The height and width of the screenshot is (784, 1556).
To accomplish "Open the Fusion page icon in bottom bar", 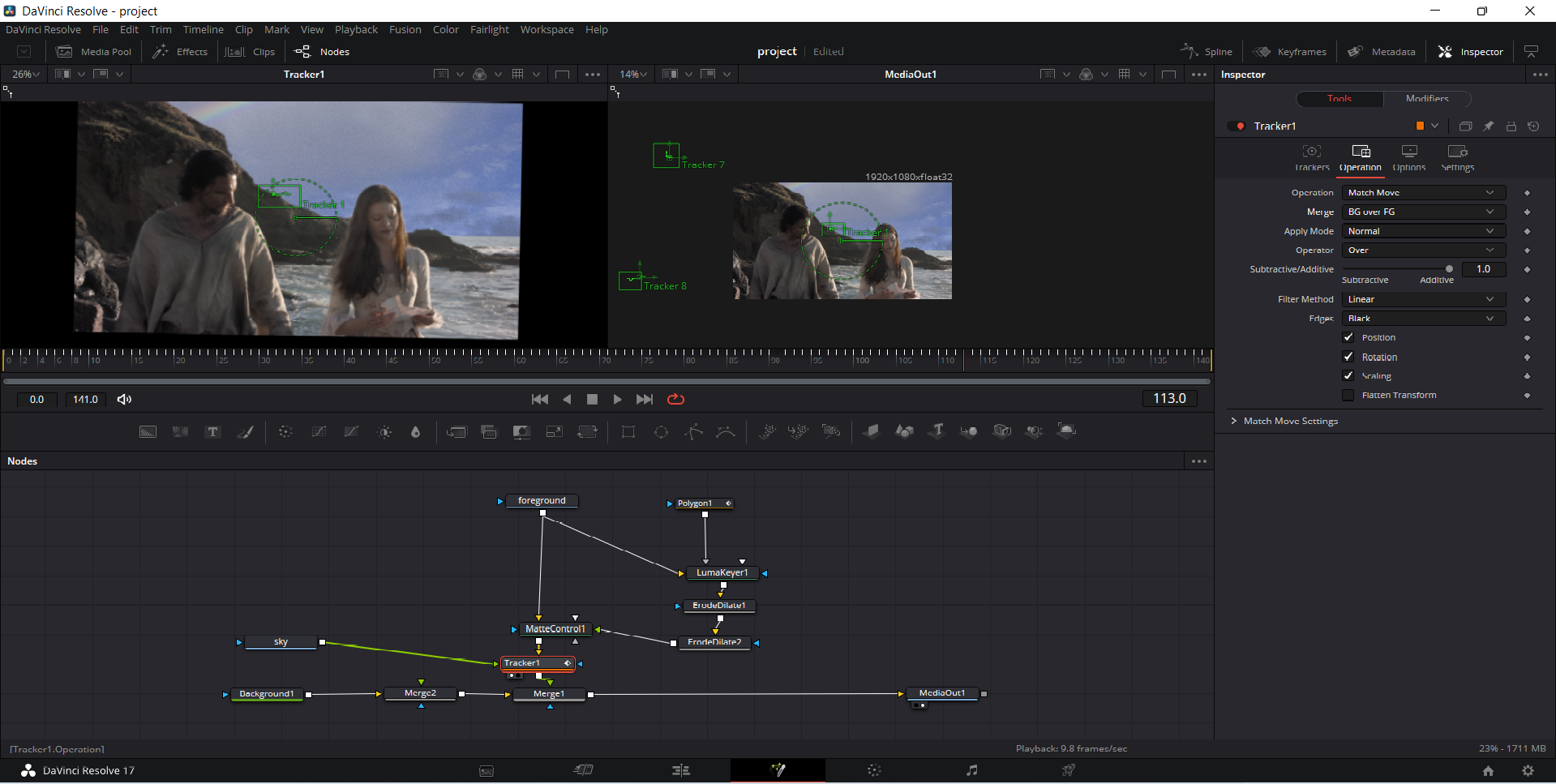I will point(778,770).
